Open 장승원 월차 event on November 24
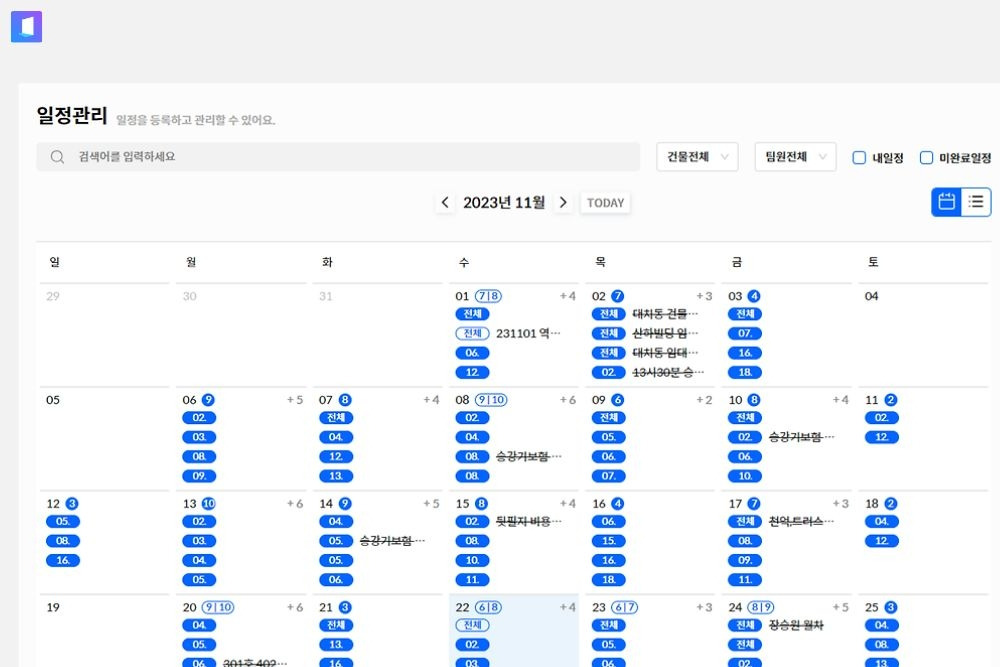Image resolution: width=1000 pixels, height=667 pixels. point(796,626)
